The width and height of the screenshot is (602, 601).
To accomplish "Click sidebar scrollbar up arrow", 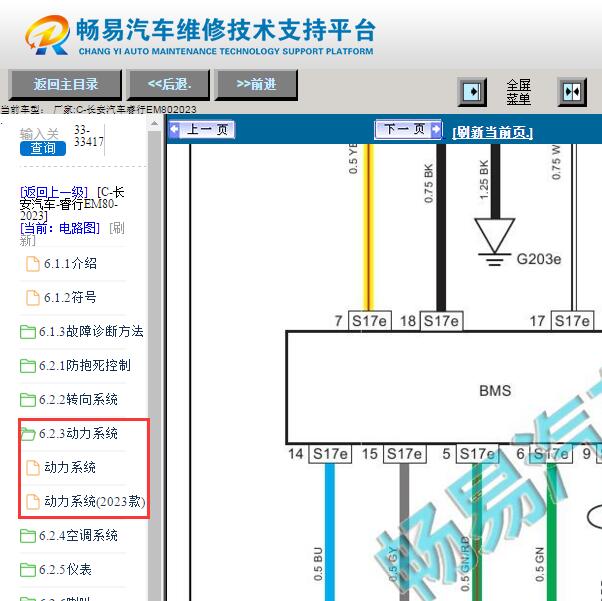I will (154, 124).
